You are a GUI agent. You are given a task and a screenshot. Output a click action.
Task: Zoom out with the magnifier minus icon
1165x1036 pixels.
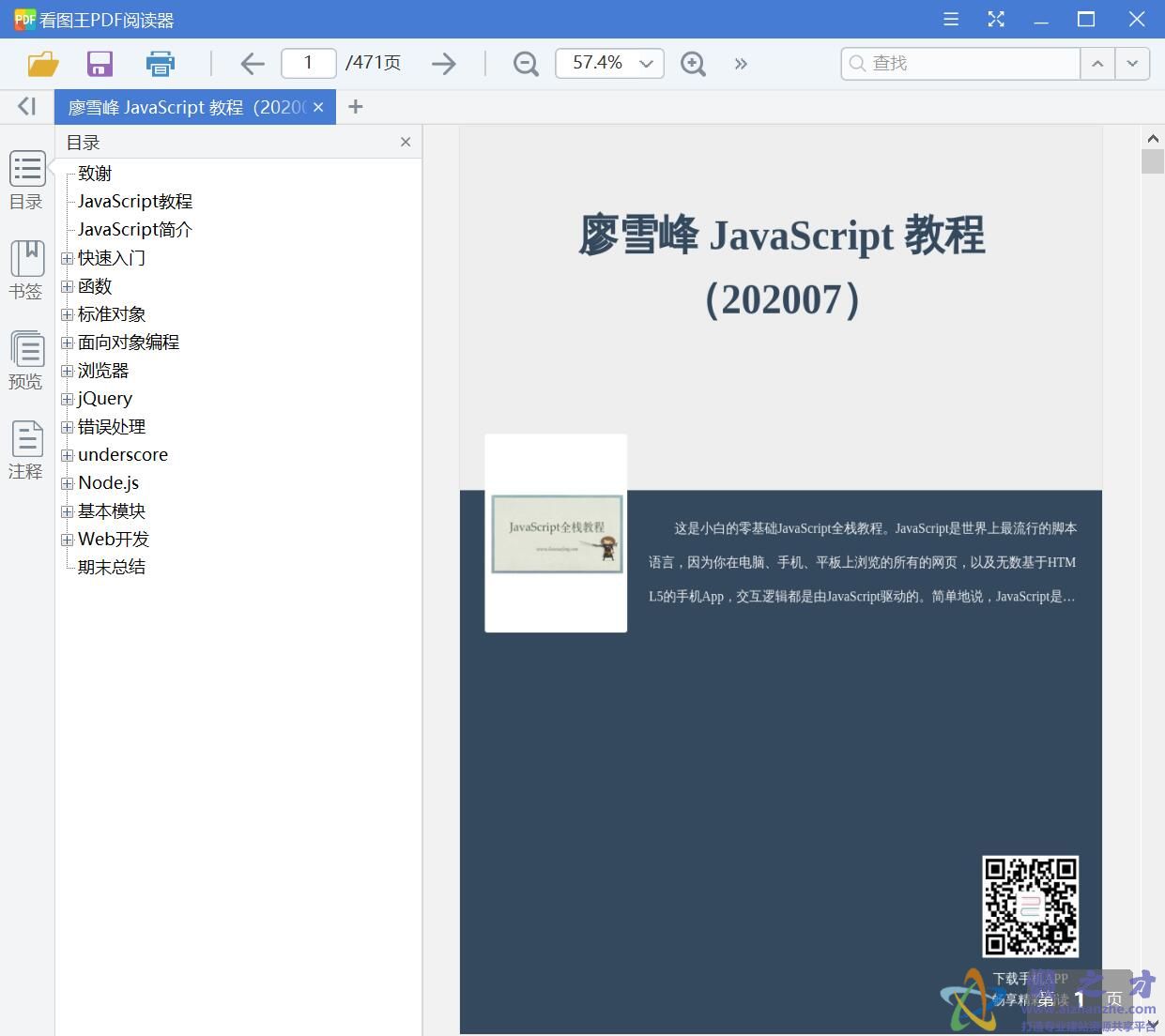pyautogui.click(x=525, y=63)
